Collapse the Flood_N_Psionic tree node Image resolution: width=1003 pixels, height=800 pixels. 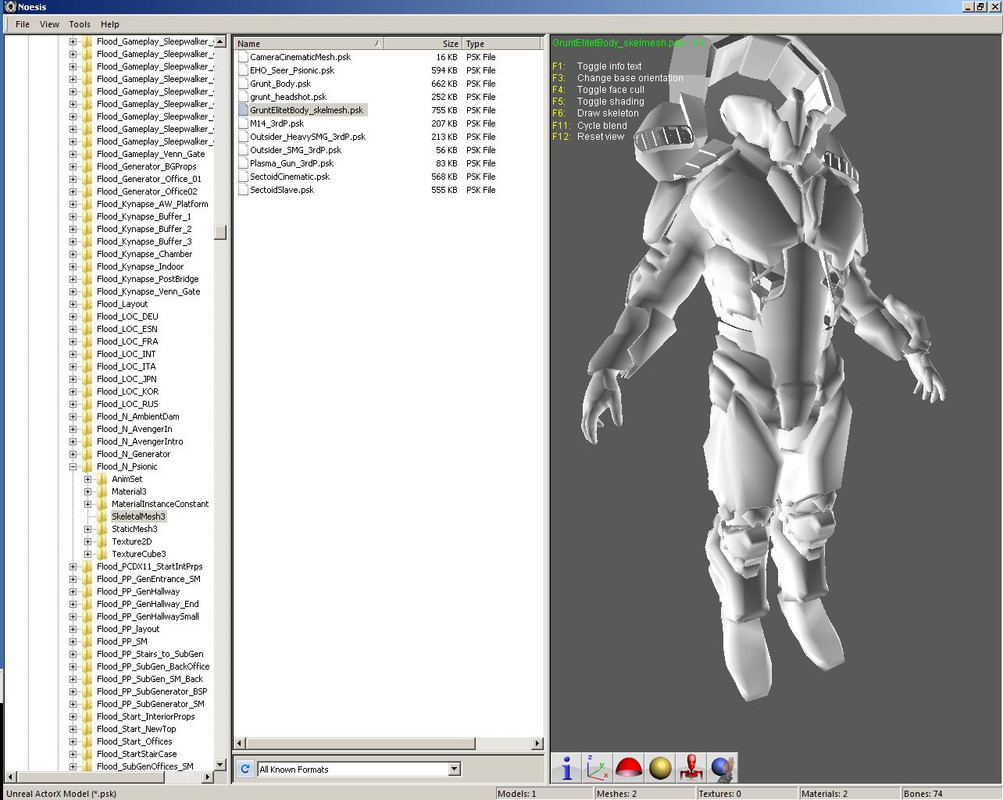73,467
